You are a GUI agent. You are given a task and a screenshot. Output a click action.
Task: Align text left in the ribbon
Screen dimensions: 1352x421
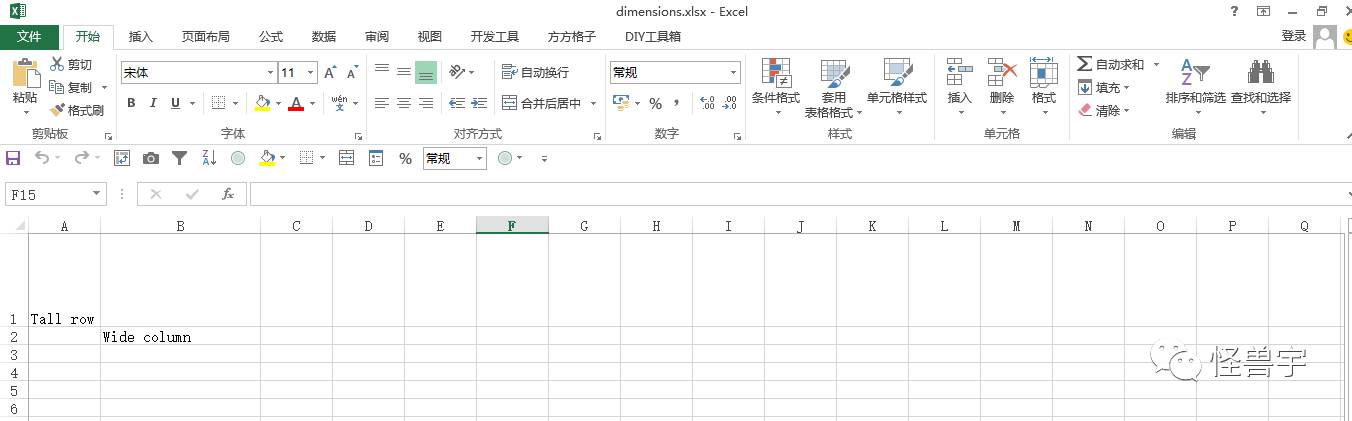[x=381, y=103]
